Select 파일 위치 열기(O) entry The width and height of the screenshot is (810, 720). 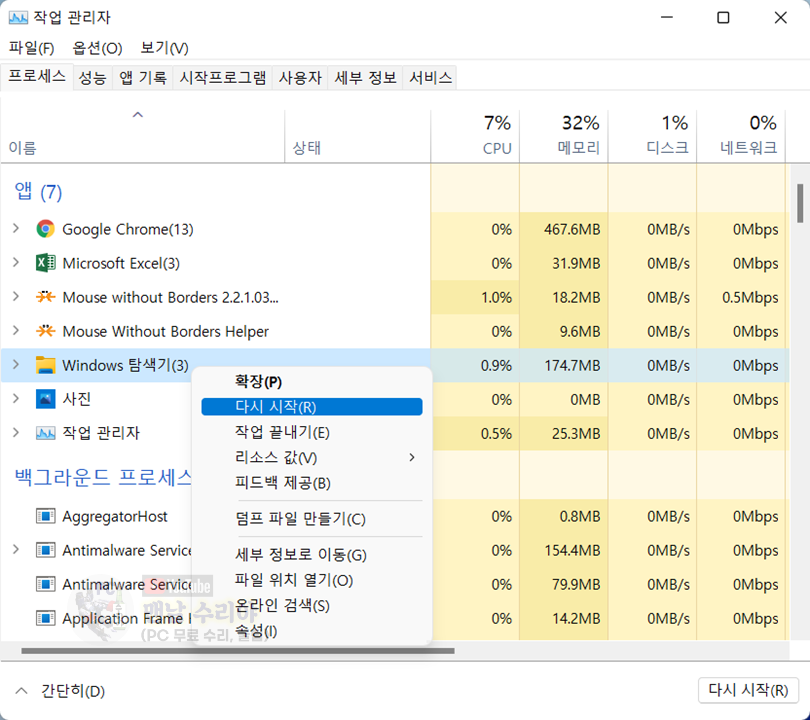(312, 580)
